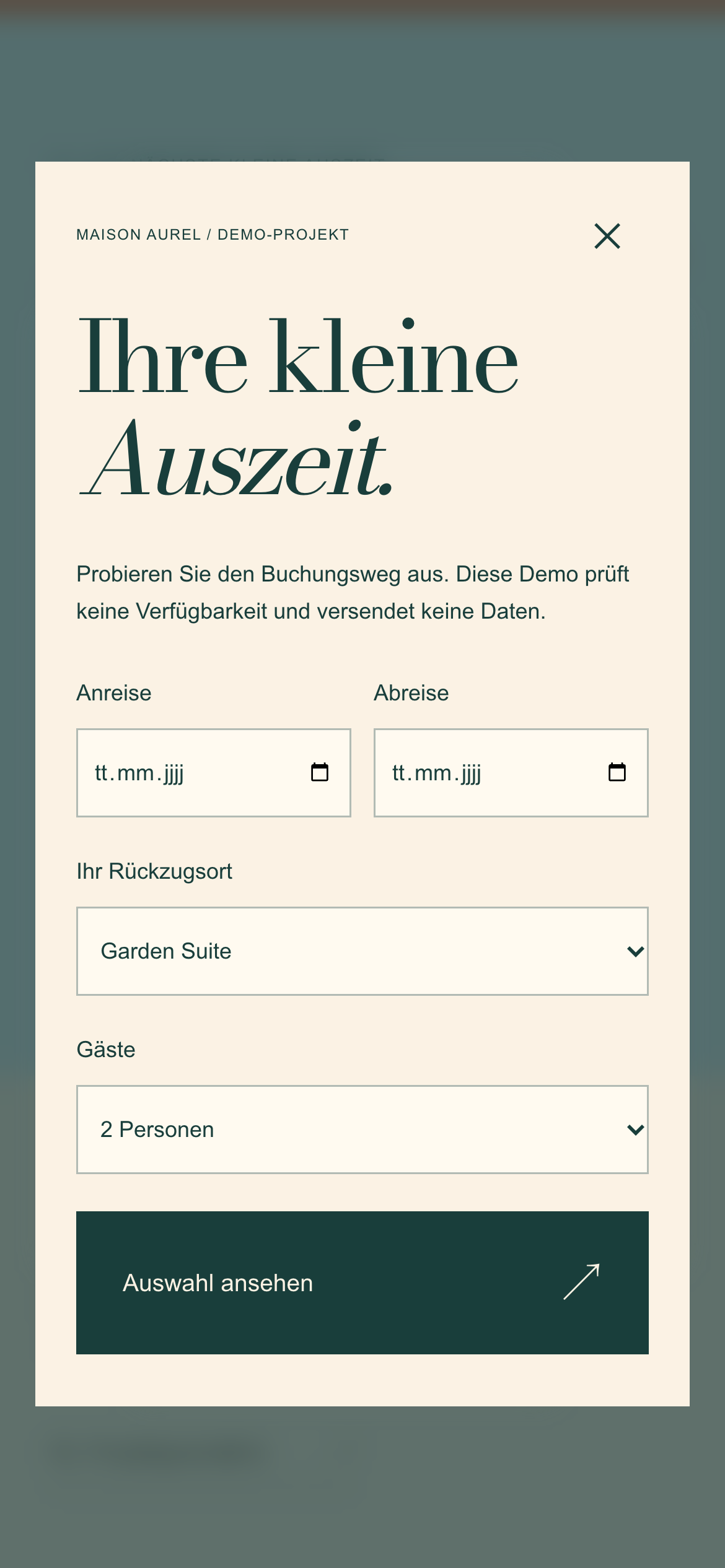
Task: Open the Anreise calendar picker icon
Action: click(320, 772)
